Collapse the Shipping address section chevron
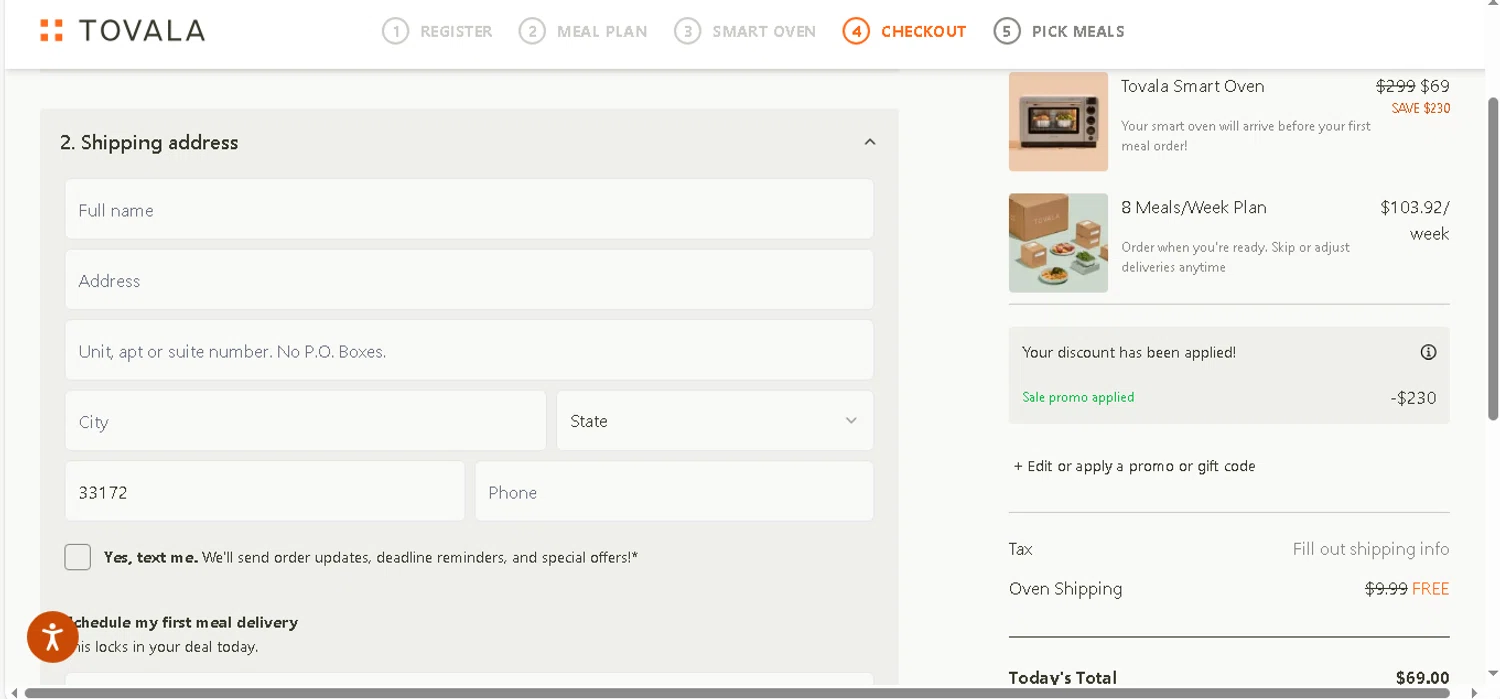The height and width of the screenshot is (699, 1500). tap(870, 142)
